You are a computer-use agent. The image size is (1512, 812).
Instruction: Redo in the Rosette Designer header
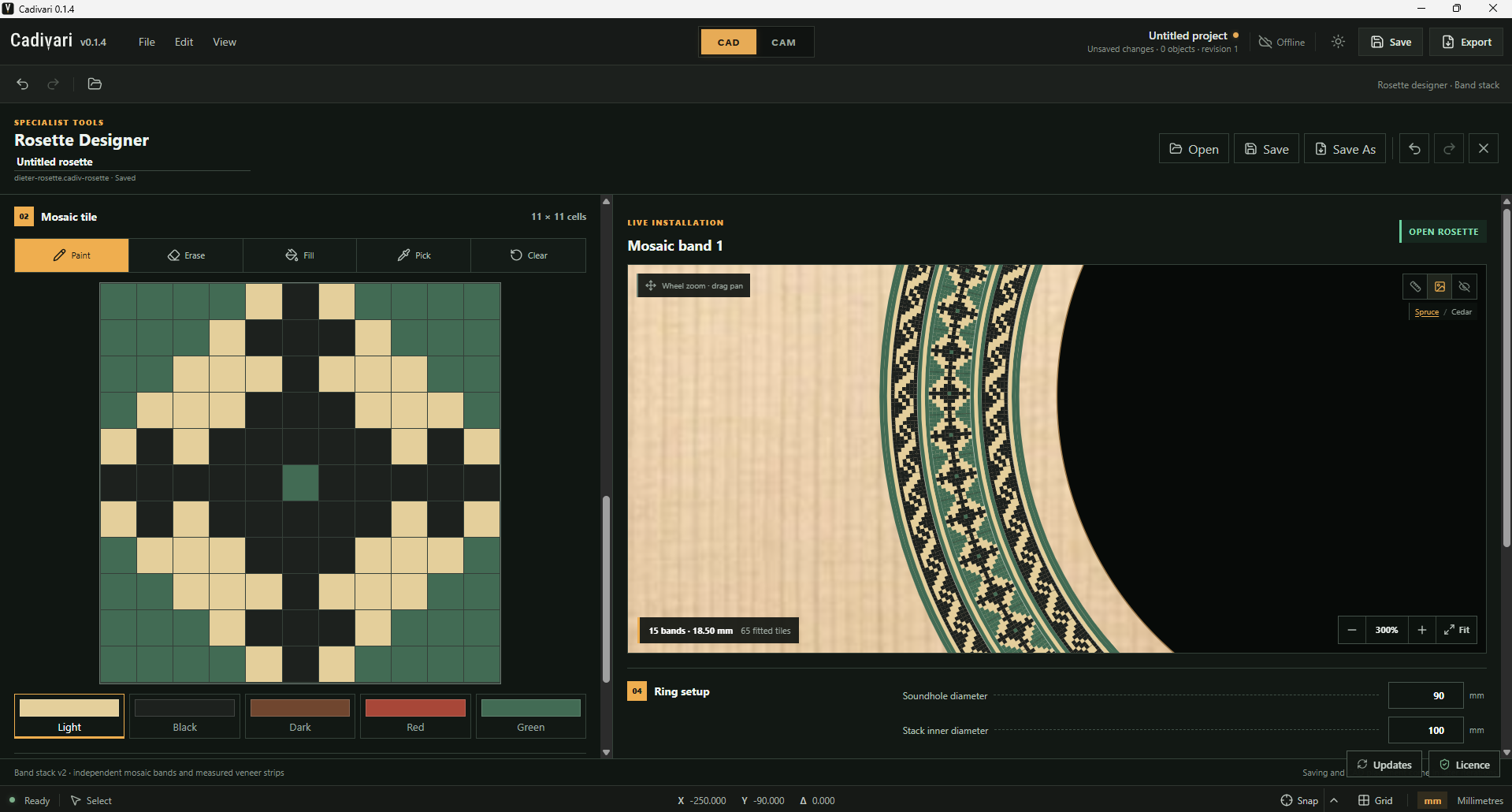coord(1449,149)
